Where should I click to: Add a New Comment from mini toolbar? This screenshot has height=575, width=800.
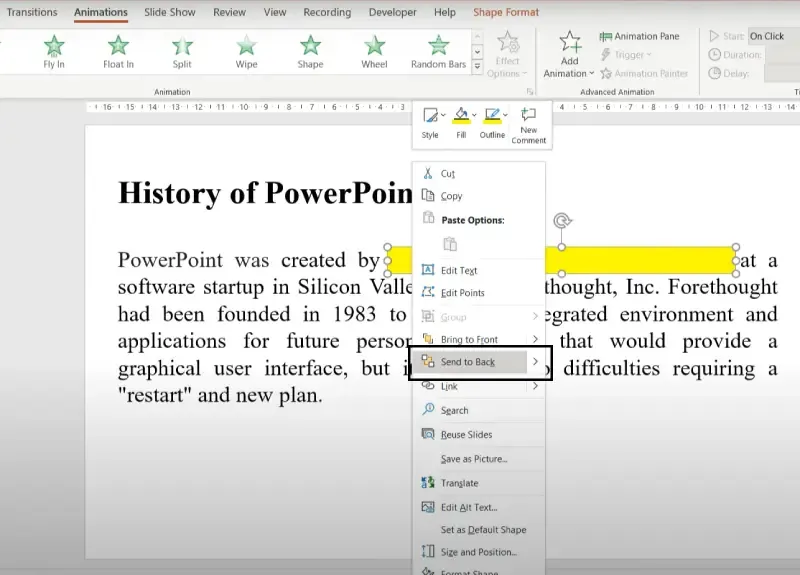pos(529,126)
